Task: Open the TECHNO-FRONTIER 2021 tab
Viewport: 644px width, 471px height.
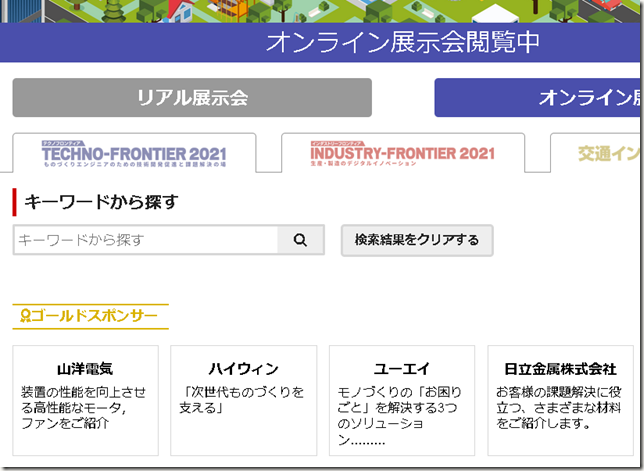Action: 134,153
